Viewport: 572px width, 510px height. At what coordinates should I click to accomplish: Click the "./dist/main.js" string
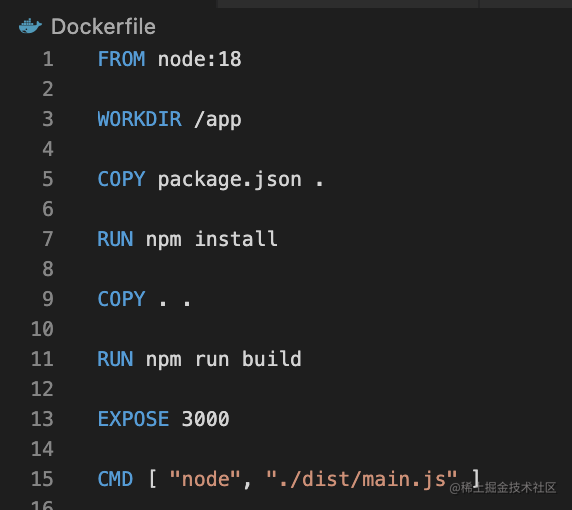pos(362,479)
